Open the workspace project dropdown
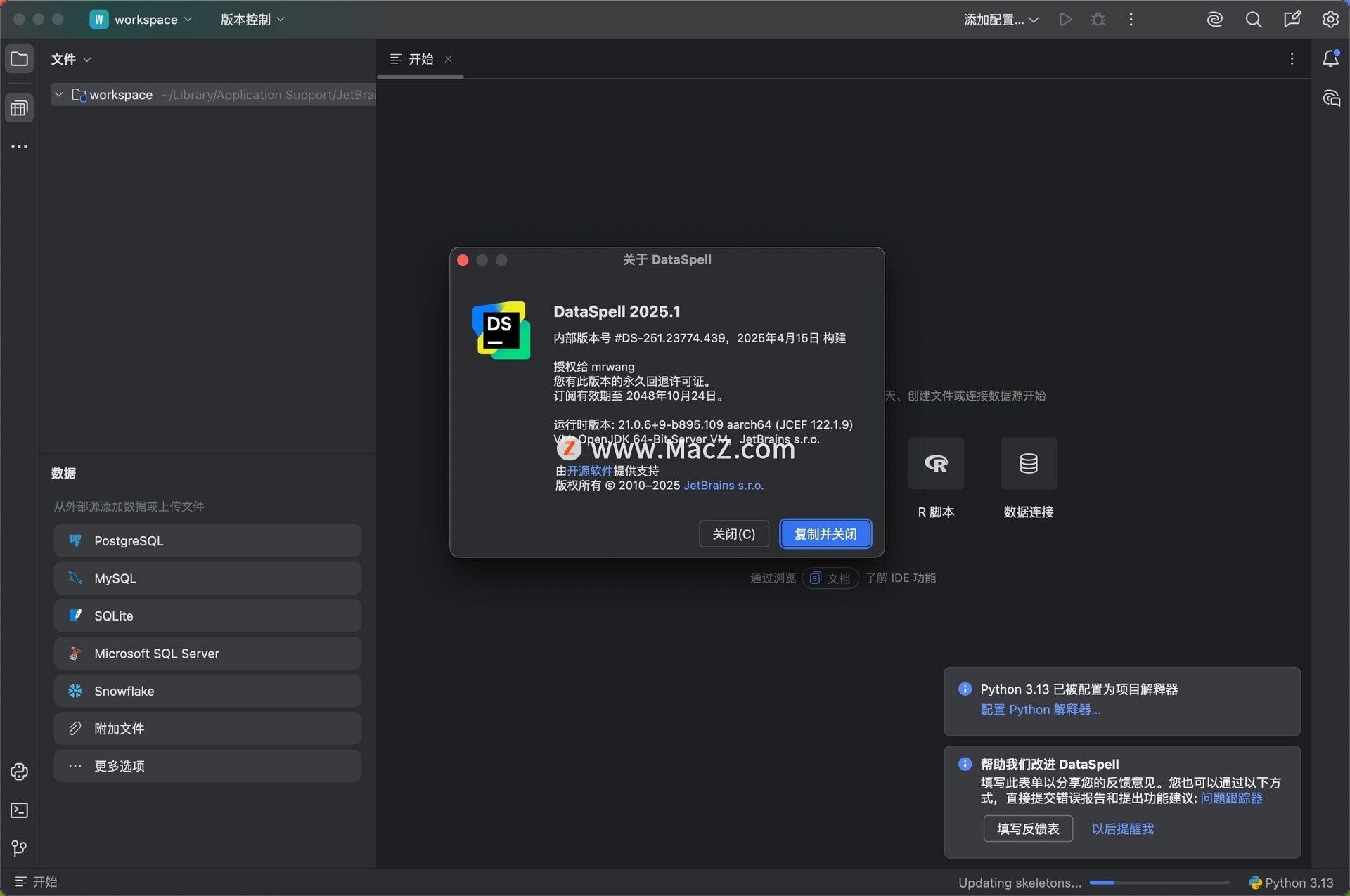The height and width of the screenshot is (896, 1350). [141, 20]
